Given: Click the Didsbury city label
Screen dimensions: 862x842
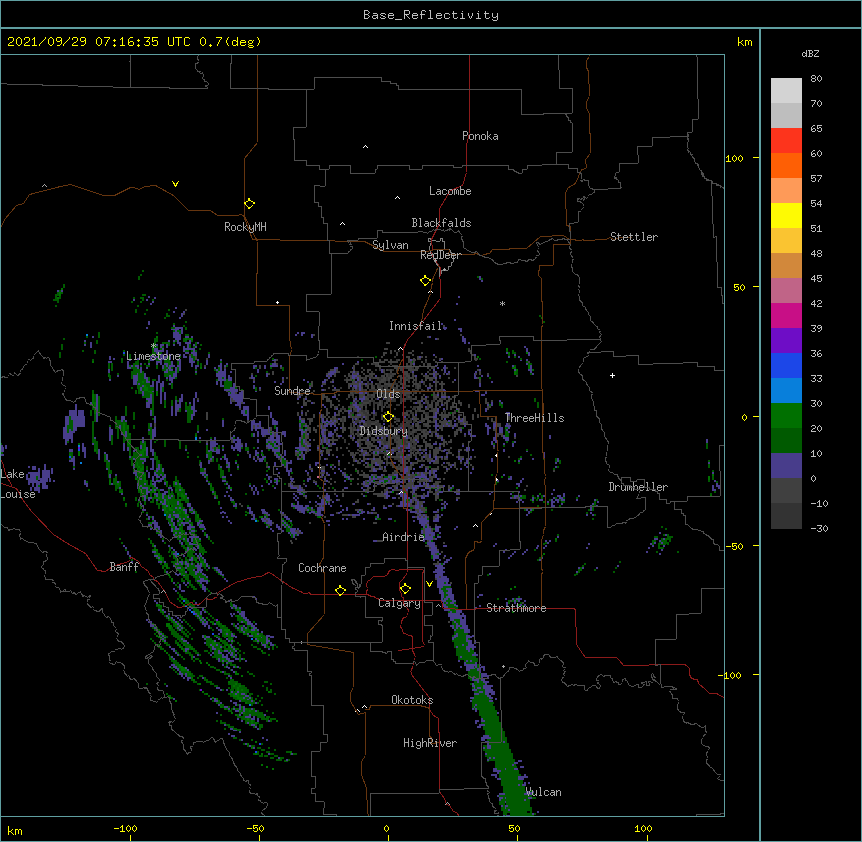Looking at the screenshot, I should [383, 431].
